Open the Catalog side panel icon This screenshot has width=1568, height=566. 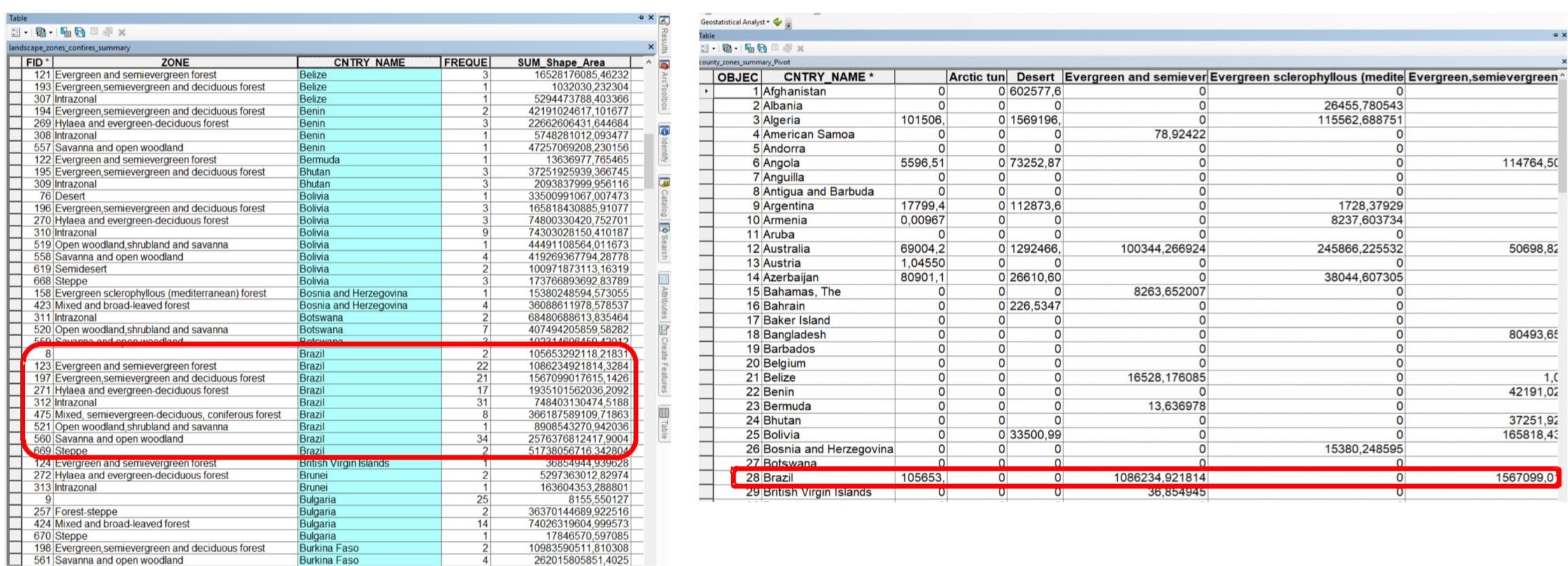click(x=664, y=196)
